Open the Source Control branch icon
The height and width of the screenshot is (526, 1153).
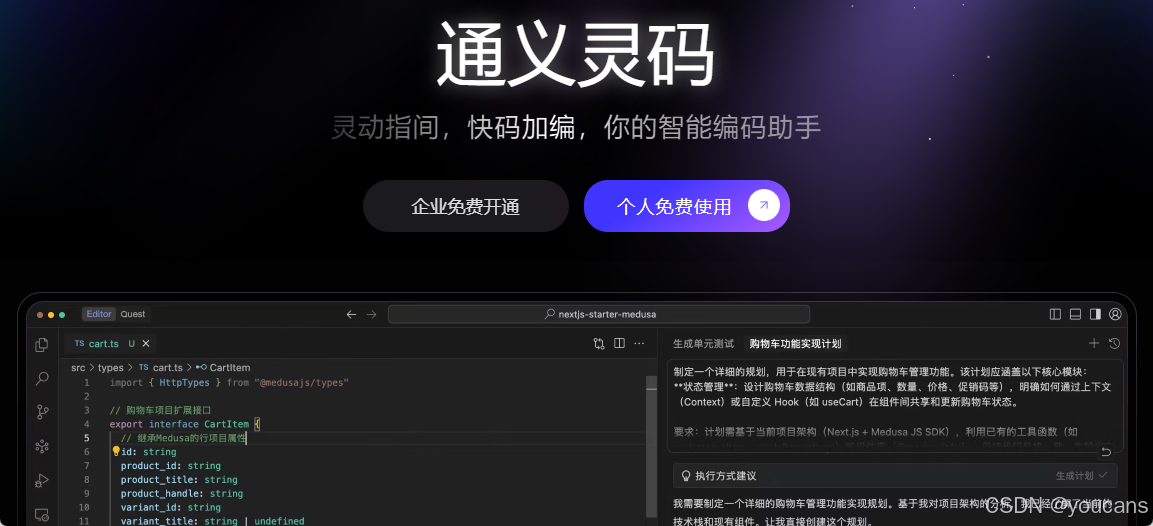pos(42,412)
